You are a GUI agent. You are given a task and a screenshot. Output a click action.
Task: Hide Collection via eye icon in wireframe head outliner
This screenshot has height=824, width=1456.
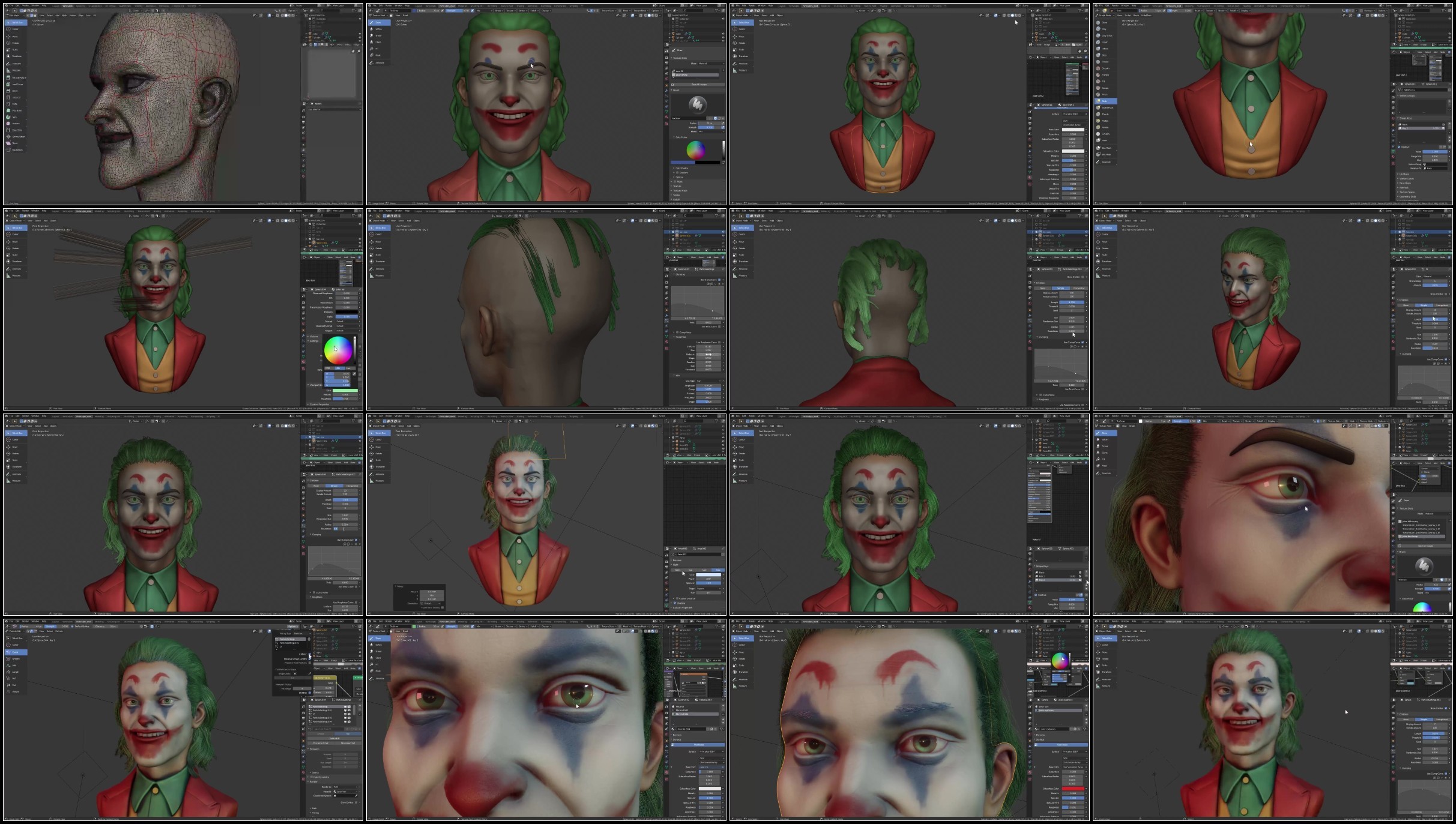pyautogui.click(x=360, y=19)
